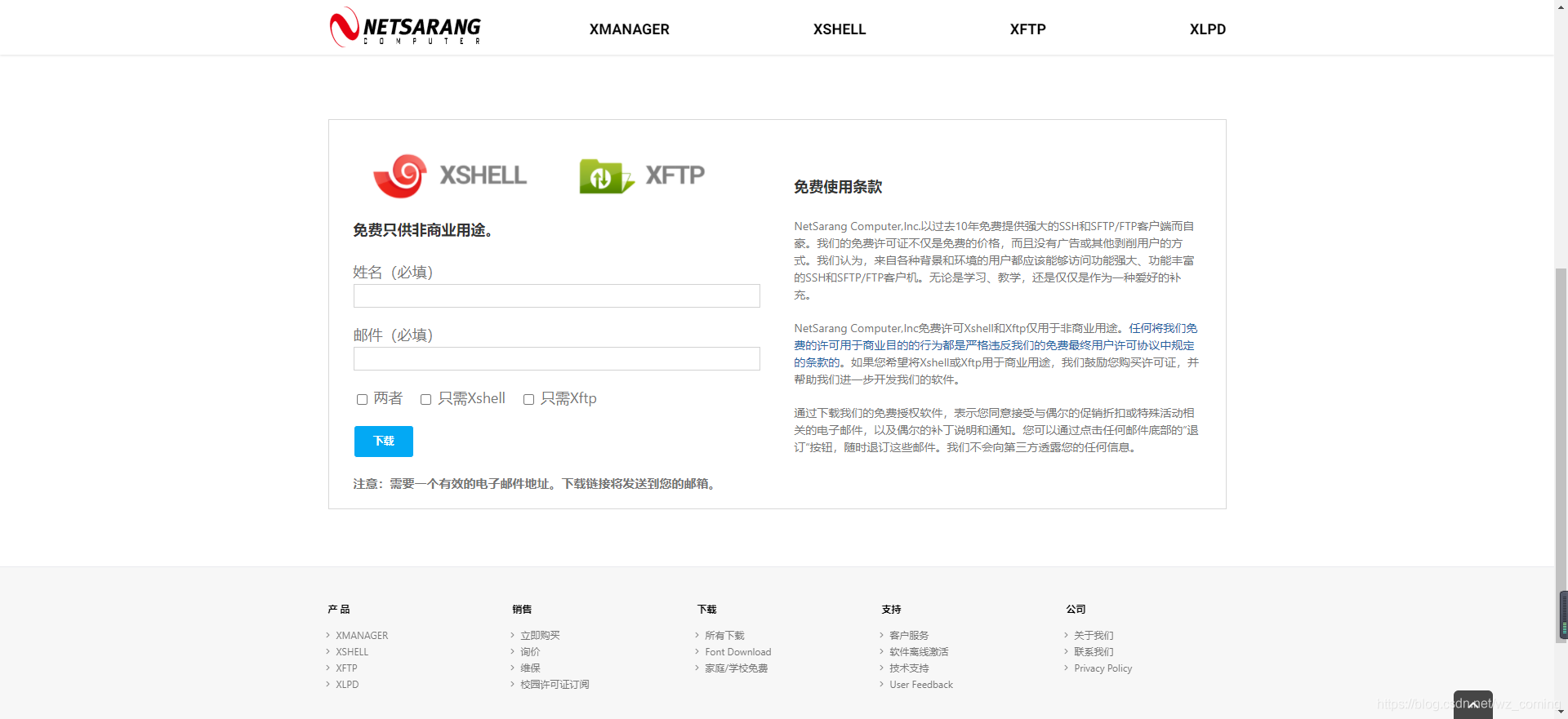Screen dimensions: 1568x719
Task: Check the 两者 checkbox
Action: pyautogui.click(x=362, y=399)
